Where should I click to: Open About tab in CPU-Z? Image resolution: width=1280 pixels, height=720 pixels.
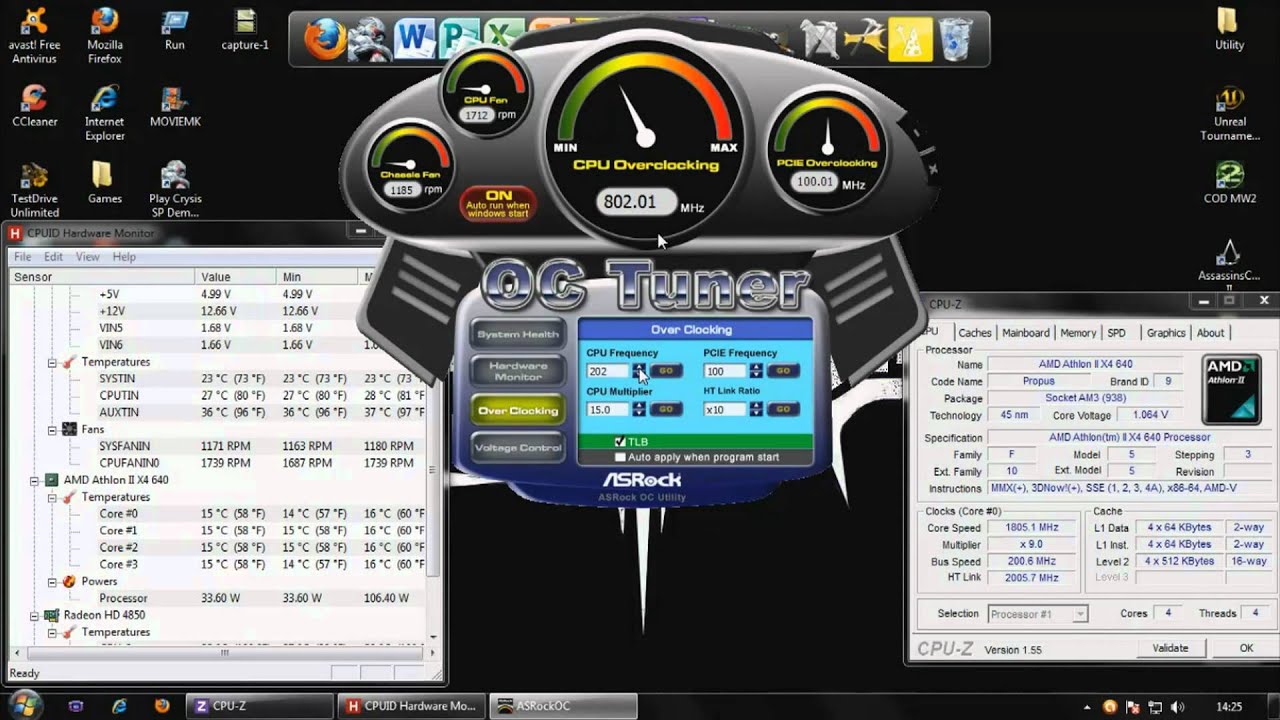(x=1210, y=333)
